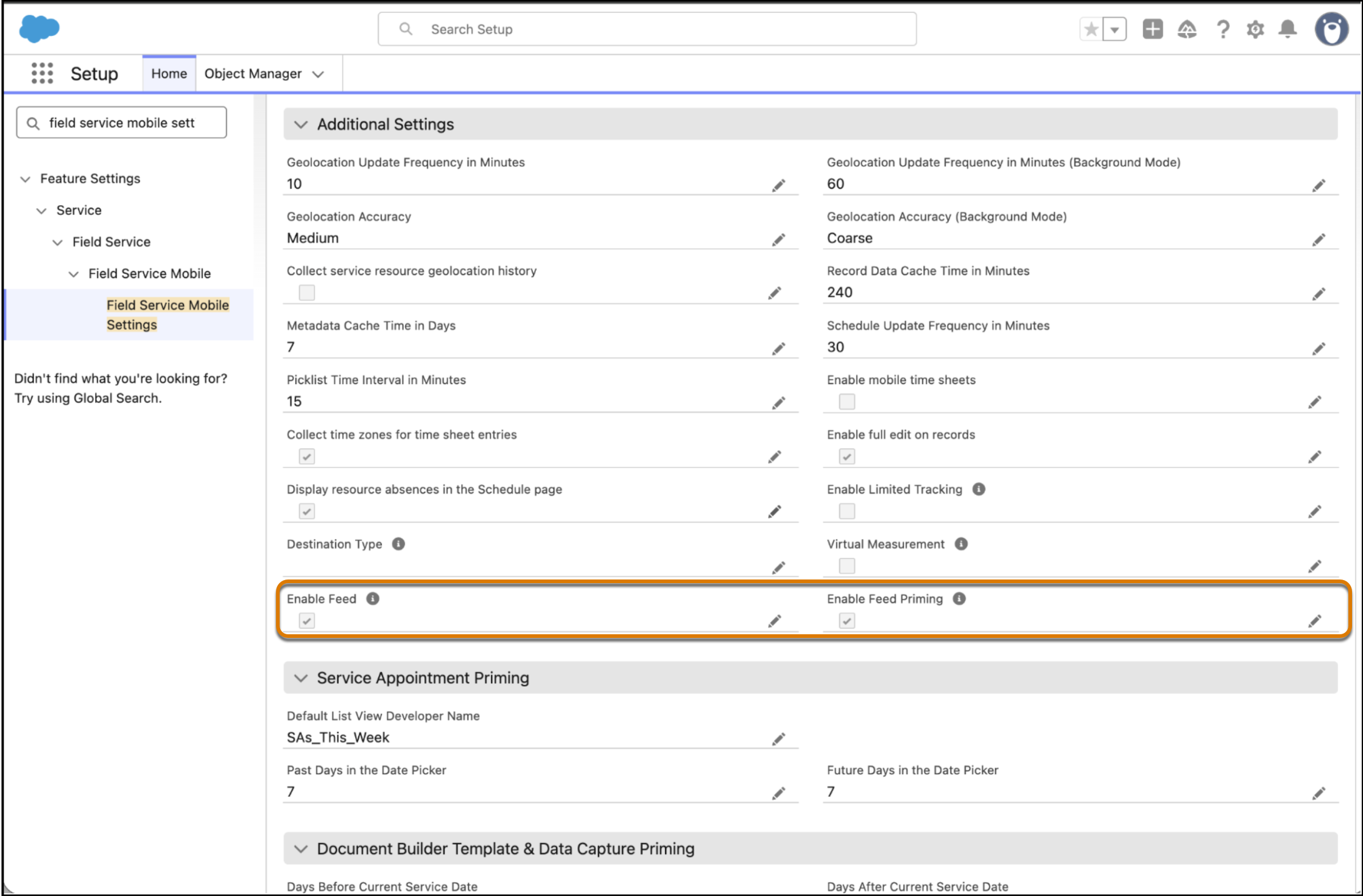Click the Search Setup field
Image resolution: width=1363 pixels, height=896 pixels.
click(x=647, y=29)
